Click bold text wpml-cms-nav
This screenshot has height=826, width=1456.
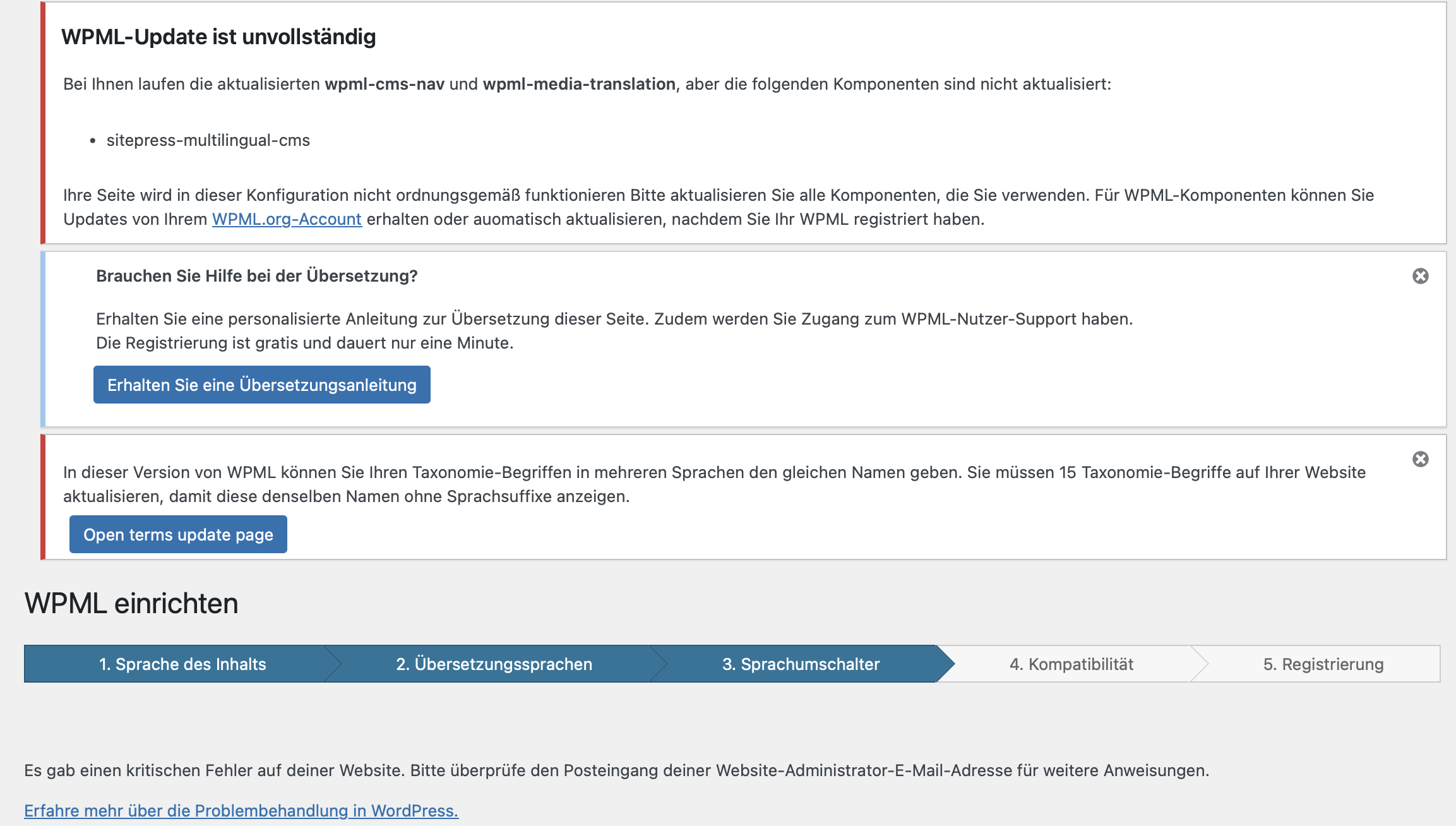385,84
